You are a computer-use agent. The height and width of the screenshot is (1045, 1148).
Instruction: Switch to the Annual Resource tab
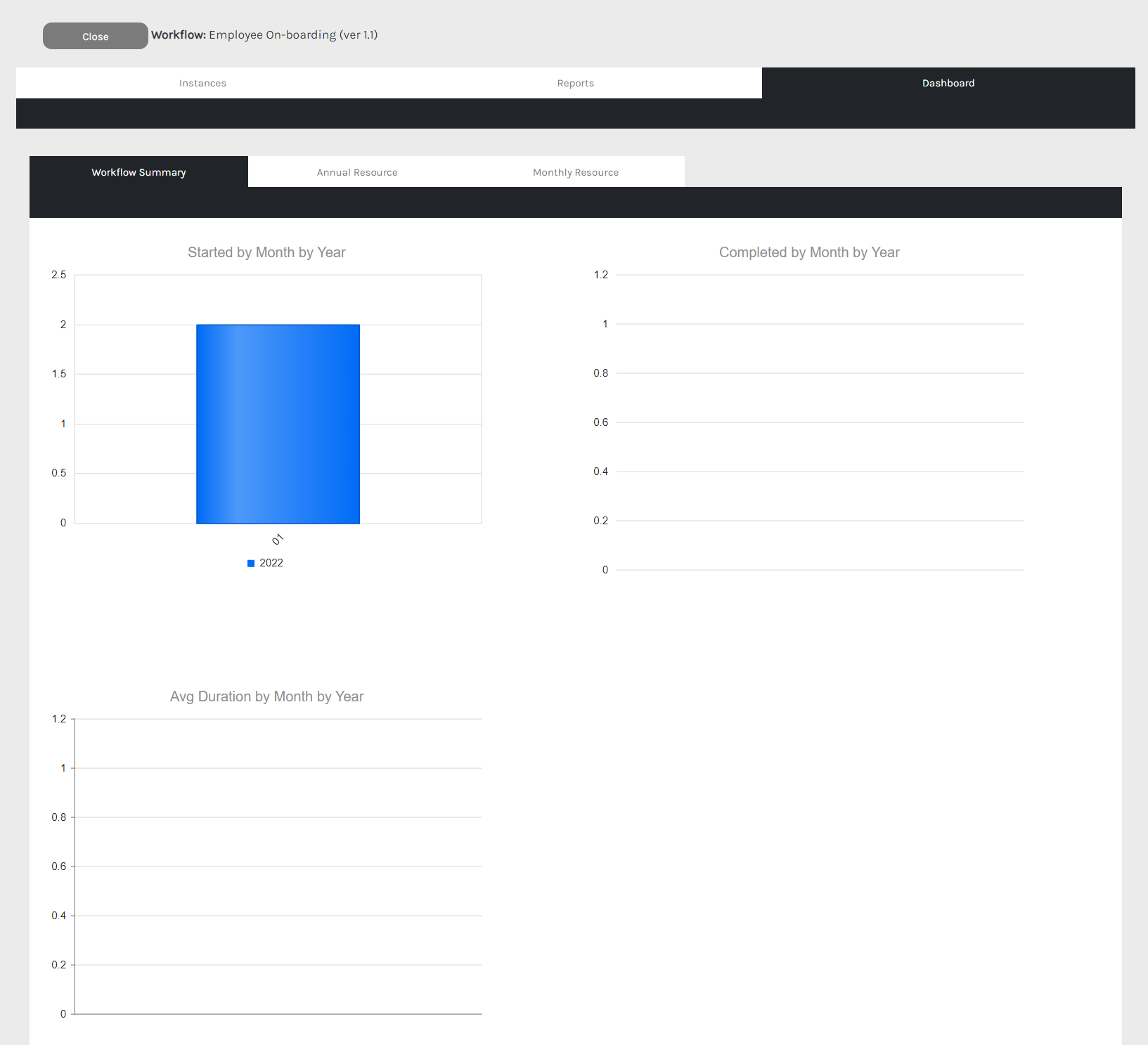coord(357,172)
